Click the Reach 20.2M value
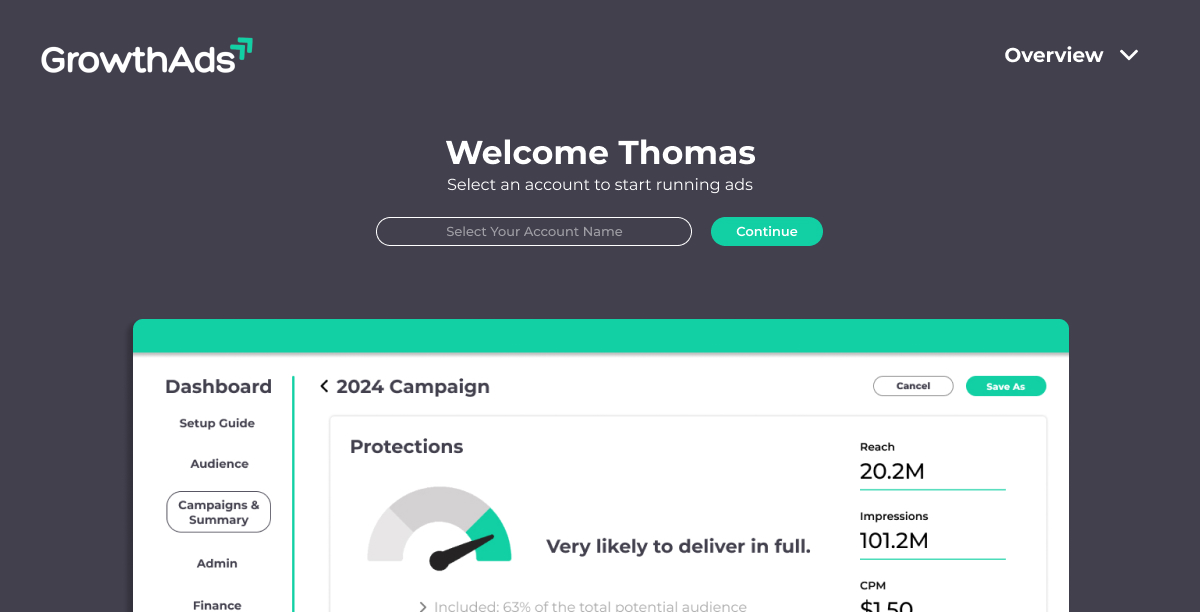This screenshot has height=612, width=1200. click(x=892, y=471)
